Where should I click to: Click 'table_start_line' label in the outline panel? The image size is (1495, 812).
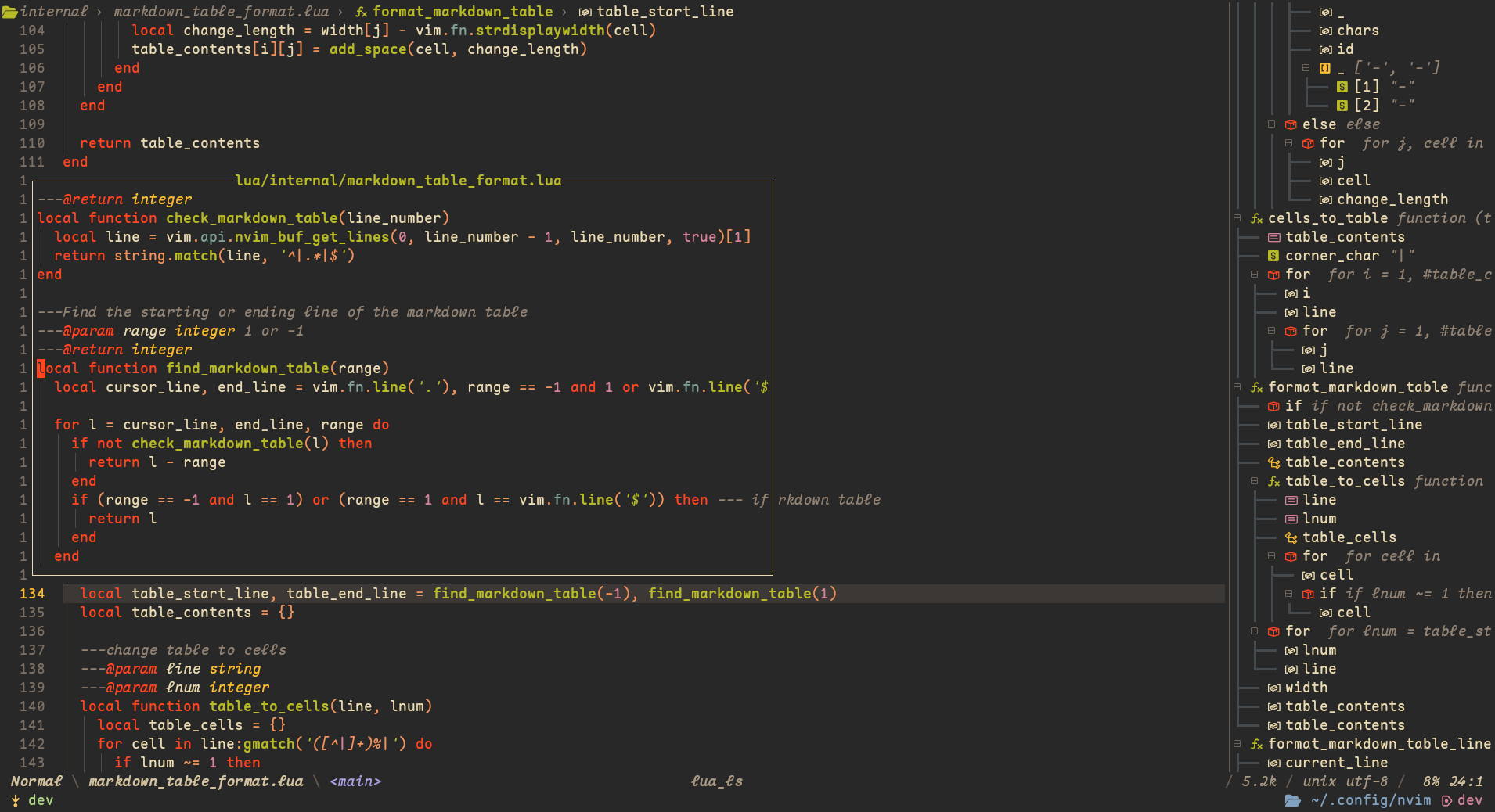click(1354, 425)
